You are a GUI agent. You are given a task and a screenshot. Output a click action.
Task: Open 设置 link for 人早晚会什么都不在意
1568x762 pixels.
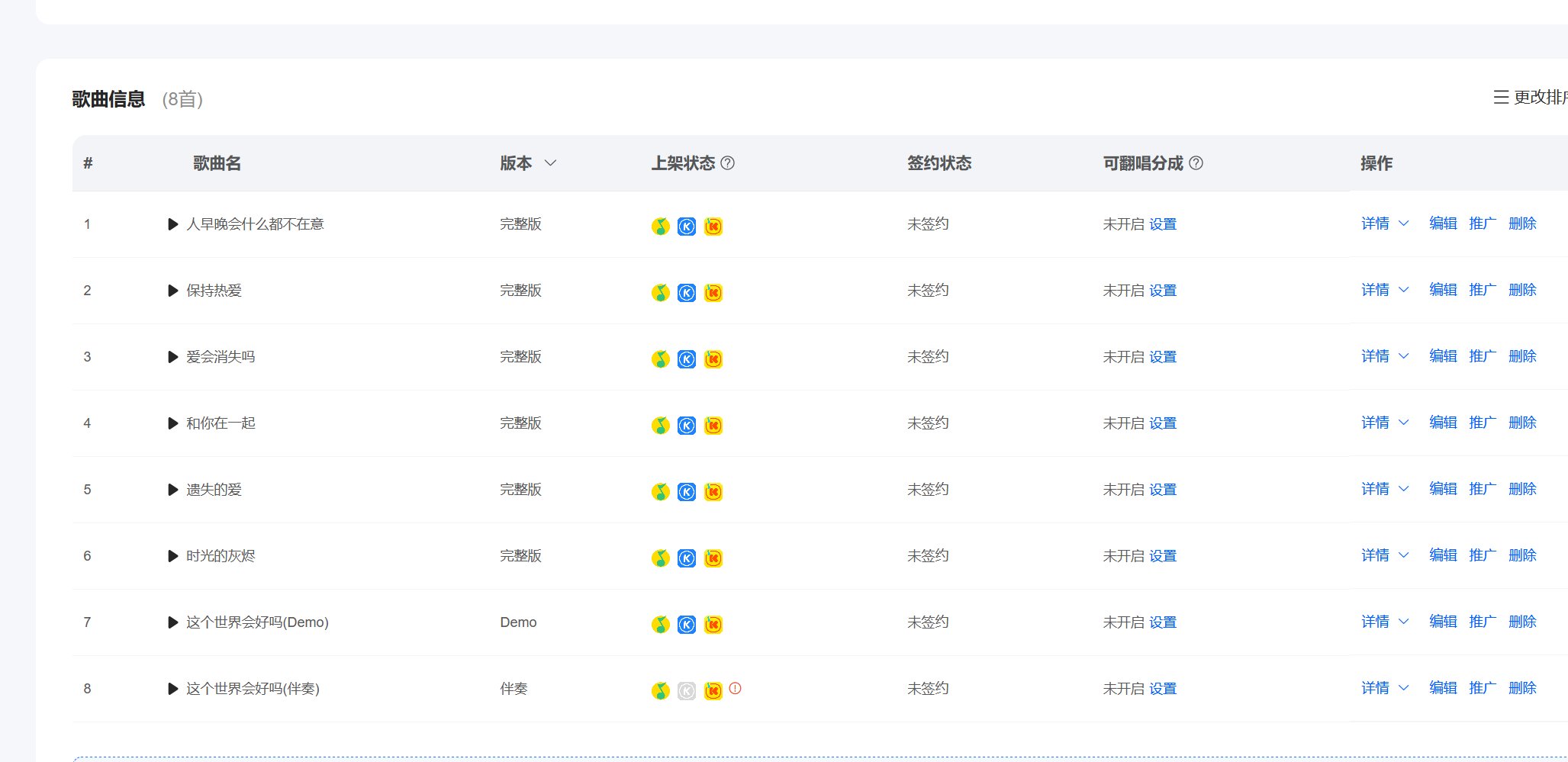[1163, 224]
